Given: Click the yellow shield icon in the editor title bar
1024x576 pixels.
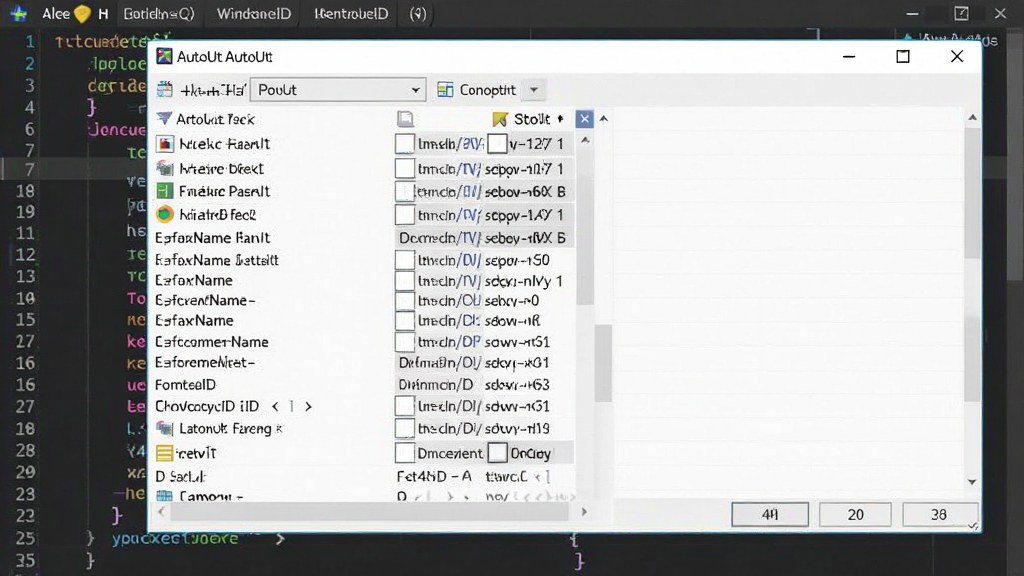Looking at the screenshot, I should pos(82,14).
